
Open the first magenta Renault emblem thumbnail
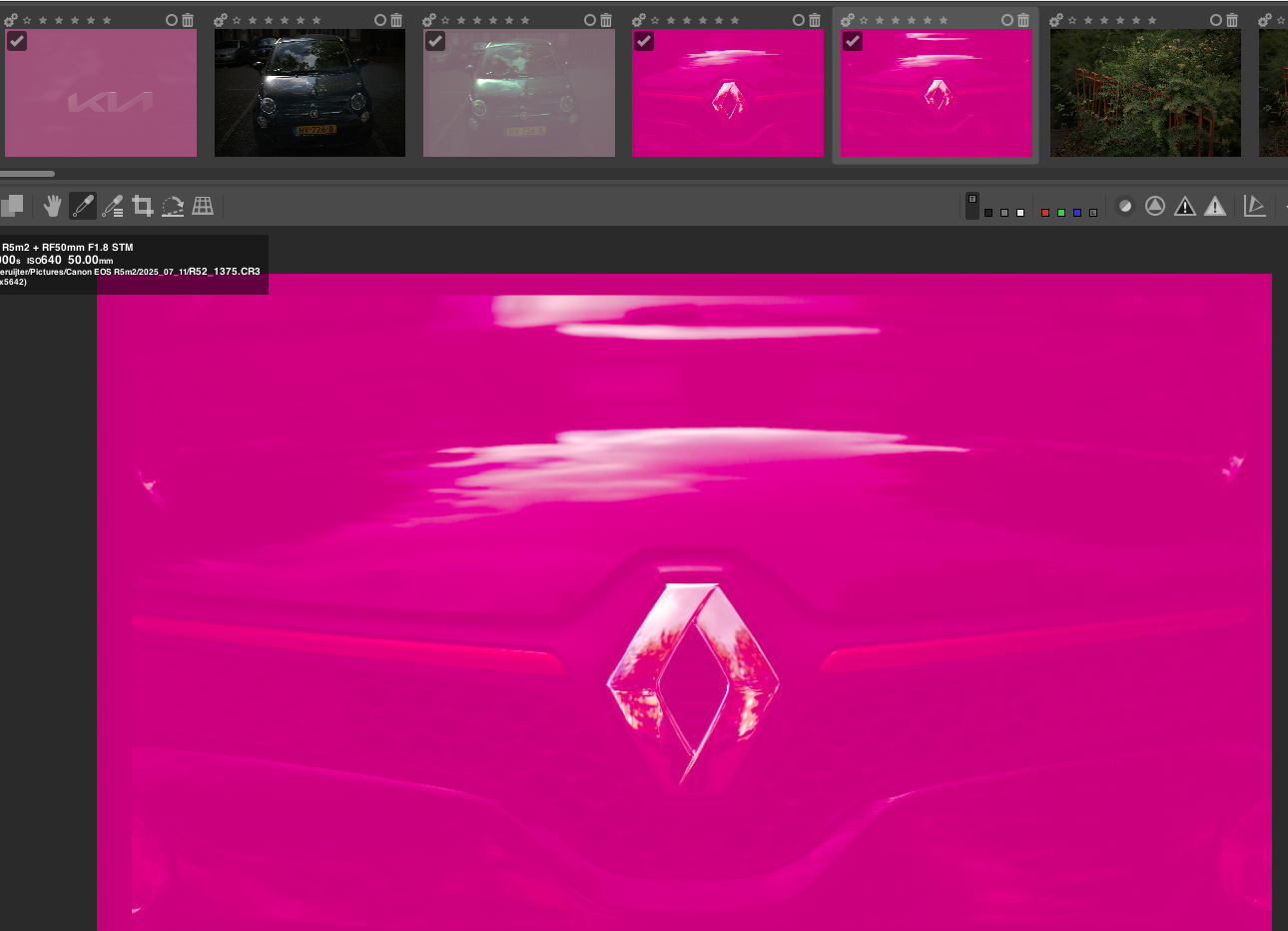pos(728,93)
